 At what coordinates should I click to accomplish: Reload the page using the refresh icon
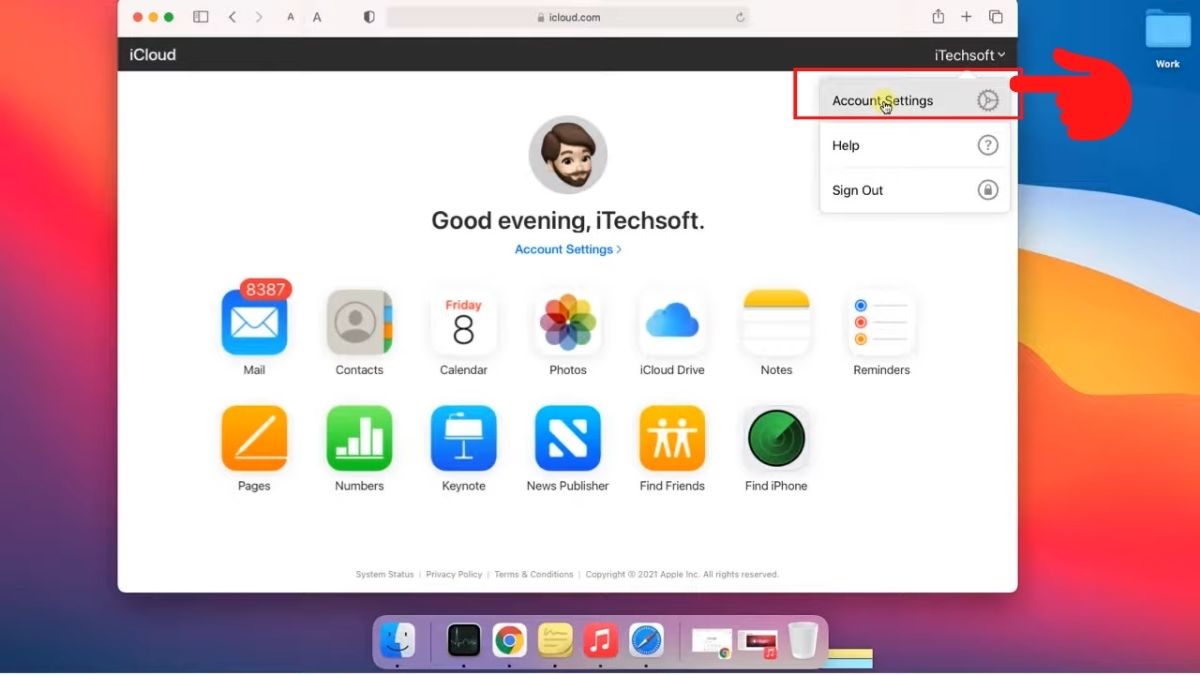click(740, 17)
